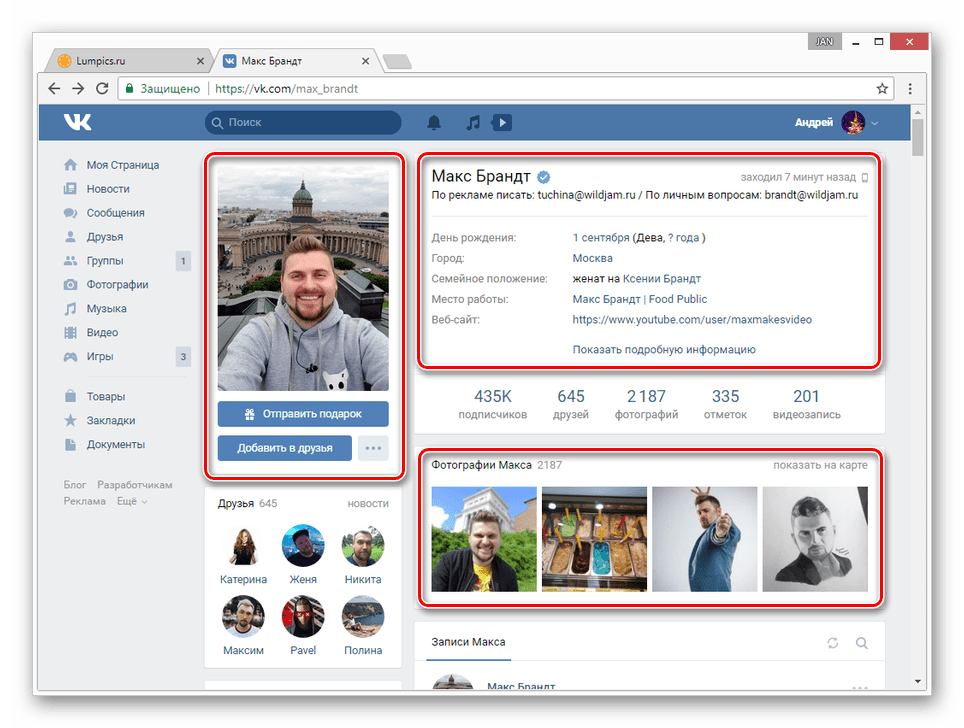The width and height of the screenshot is (964, 728).
Task: Click the note icon beside Музыка
Action: click(71, 309)
